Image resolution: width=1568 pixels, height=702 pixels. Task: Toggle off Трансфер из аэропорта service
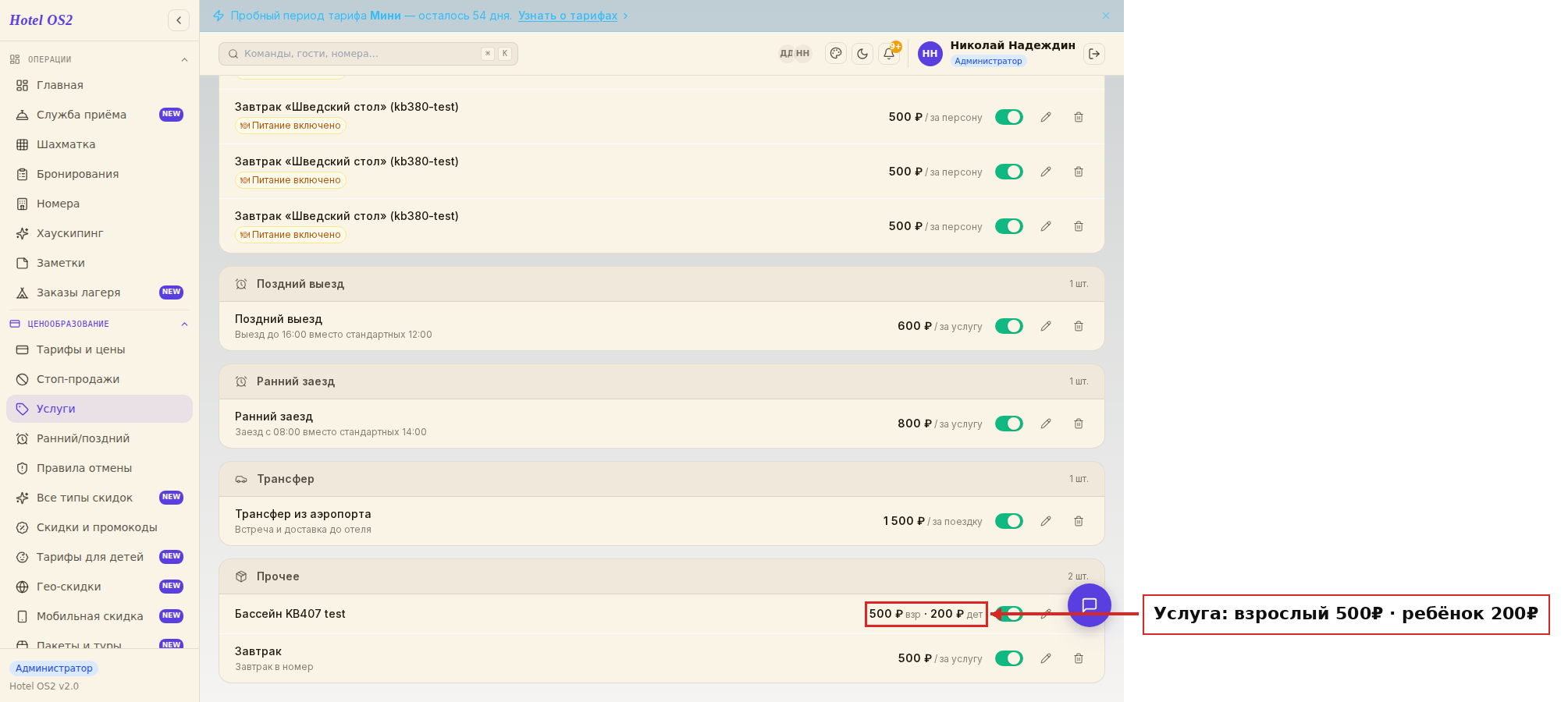(1009, 521)
